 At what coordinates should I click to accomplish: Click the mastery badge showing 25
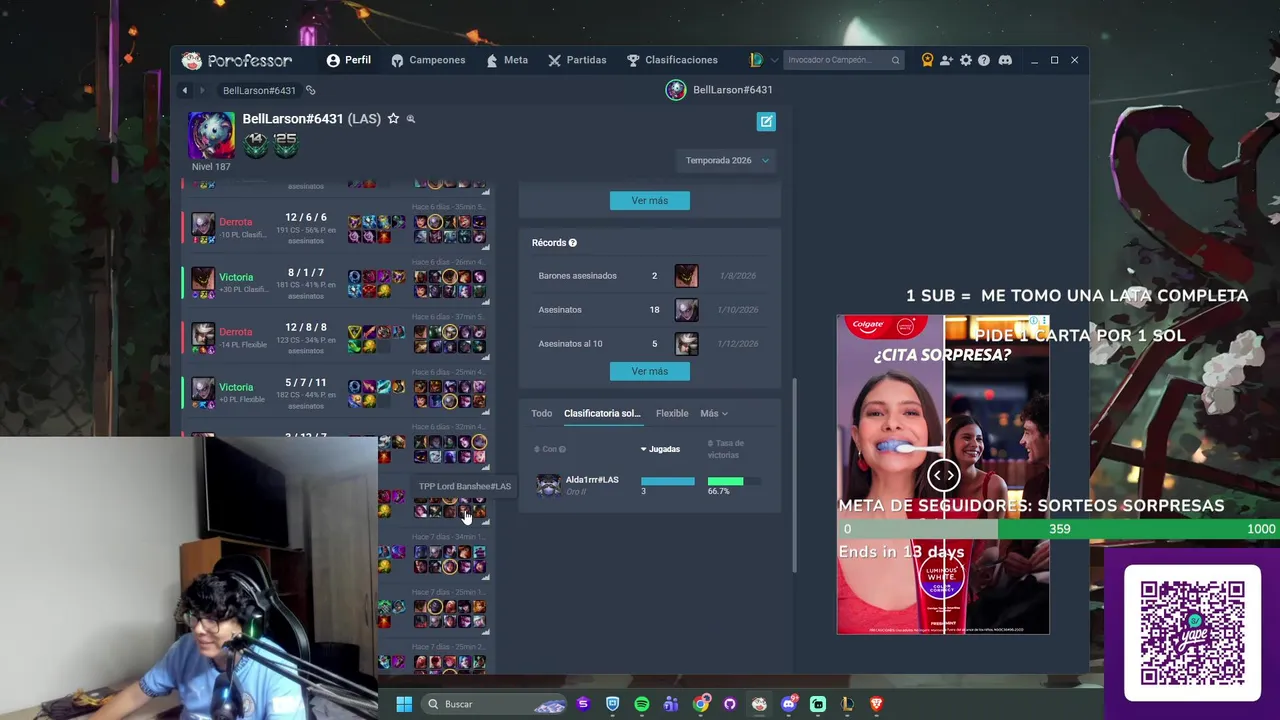click(285, 145)
